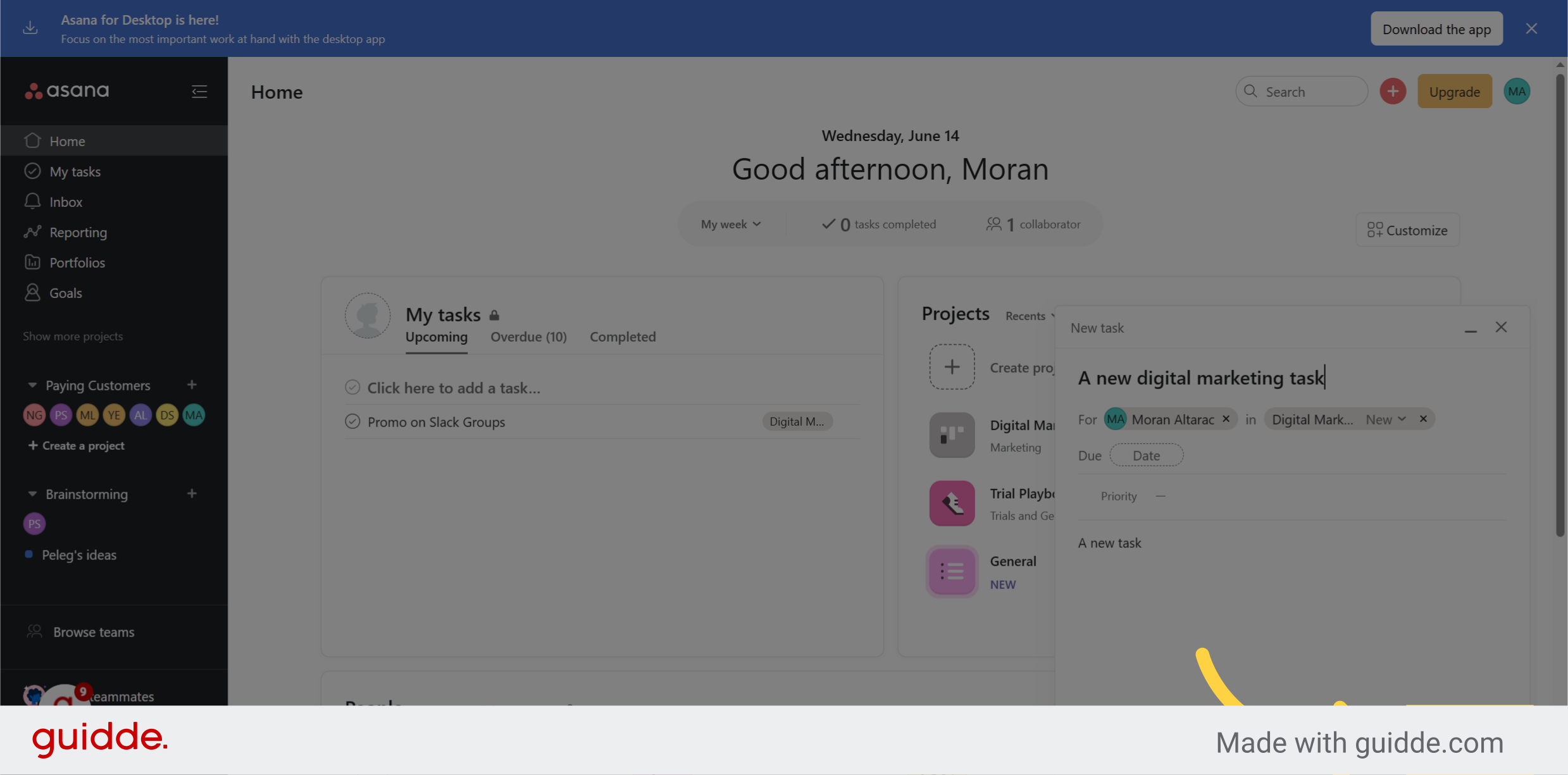Open the red quick-add plus button

1393,91
